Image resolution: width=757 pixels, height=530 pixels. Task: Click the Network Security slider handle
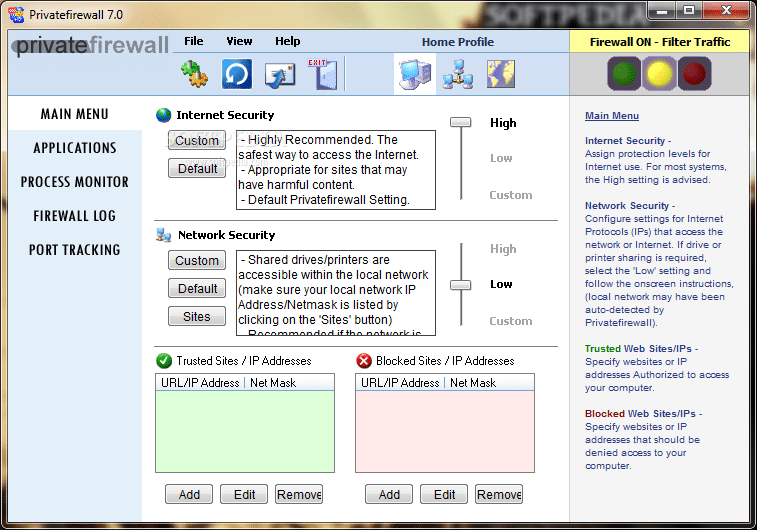point(461,285)
